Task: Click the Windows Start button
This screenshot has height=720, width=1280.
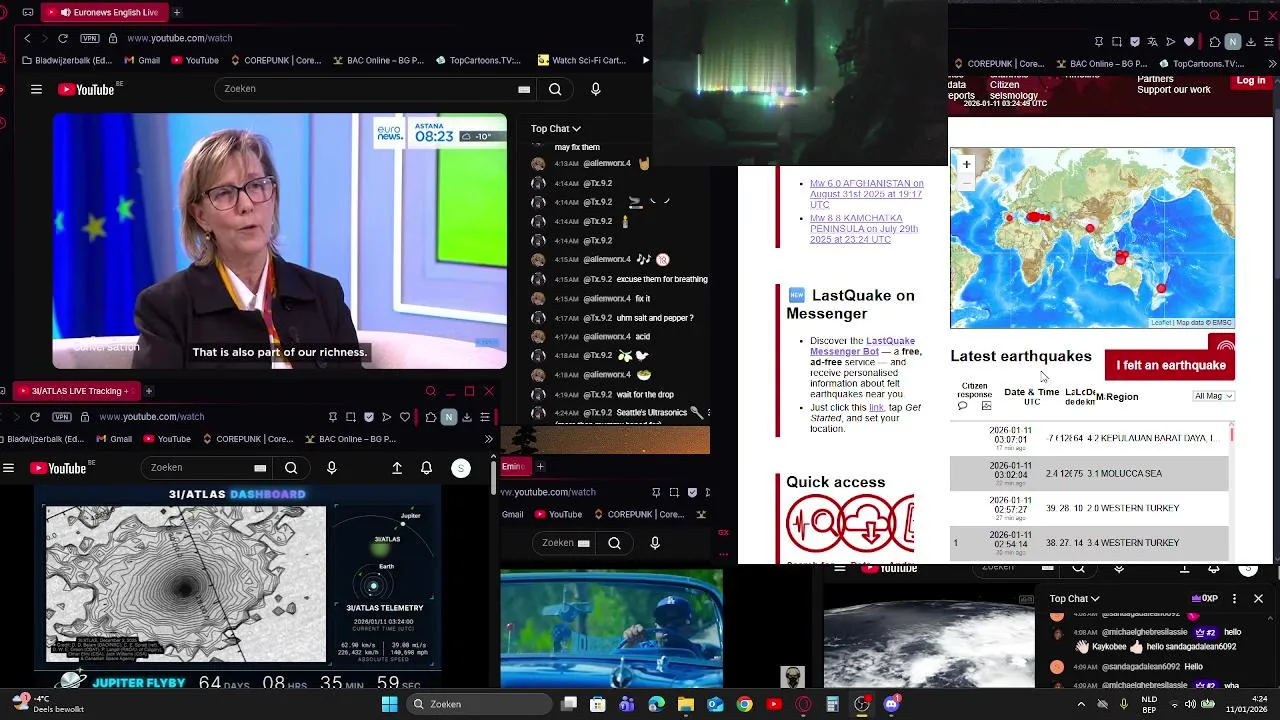Action: pyautogui.click(x=389, y=704)
